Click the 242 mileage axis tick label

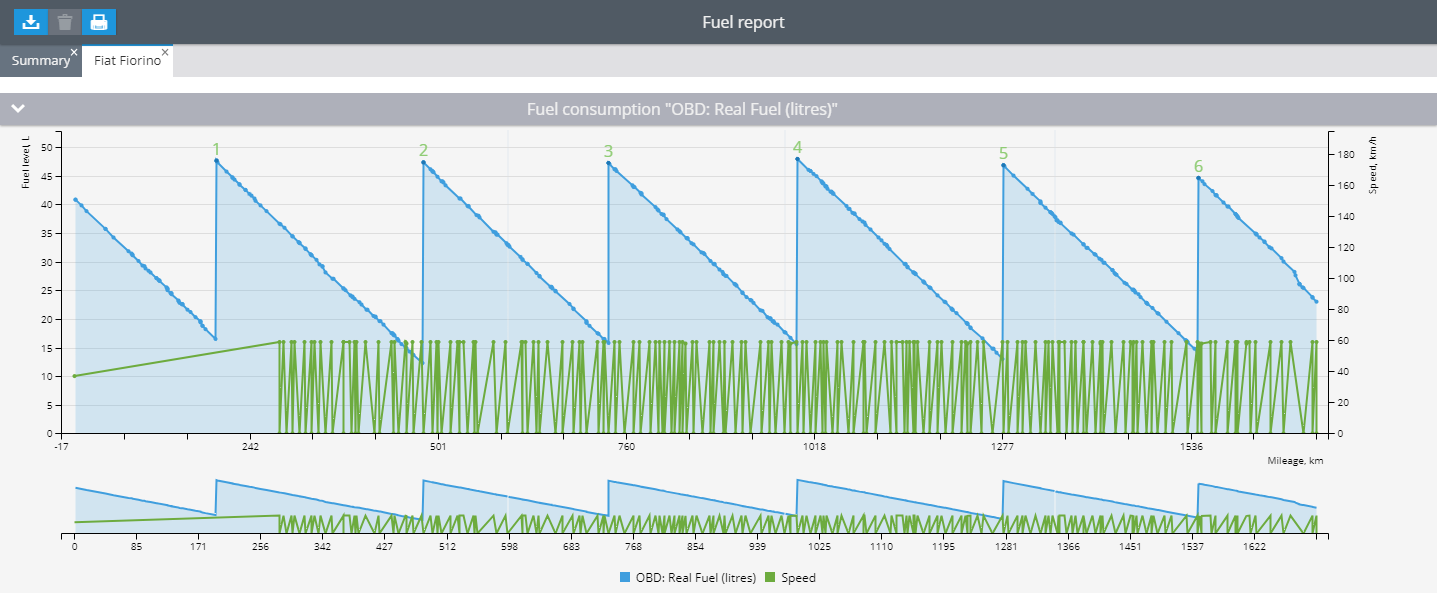[250, 446]
